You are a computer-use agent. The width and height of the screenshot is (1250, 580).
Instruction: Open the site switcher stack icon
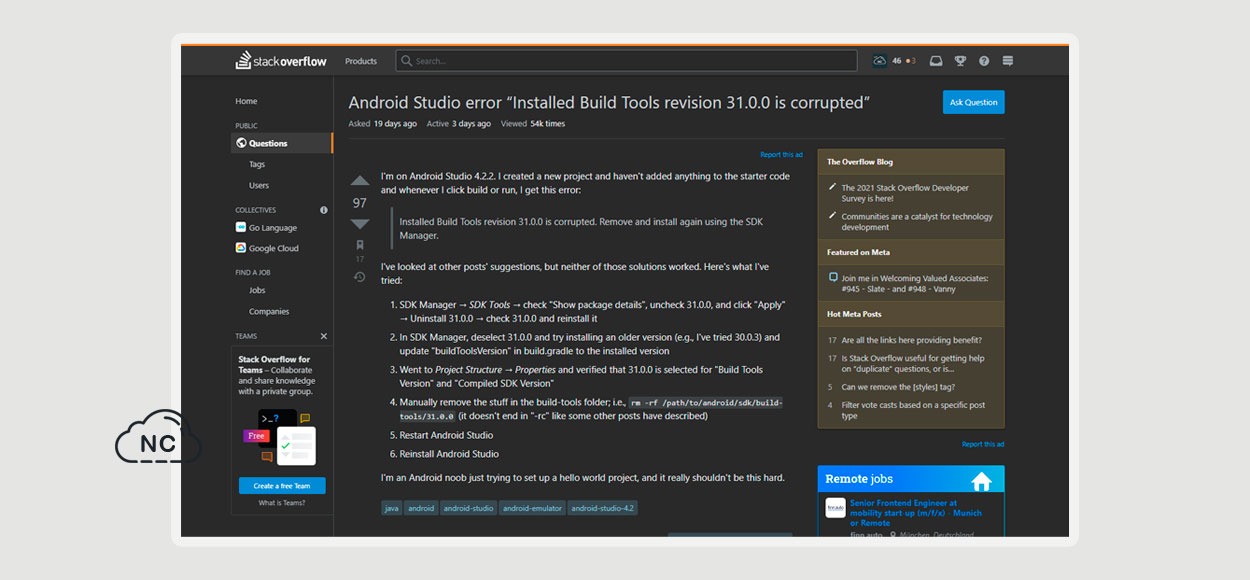click(1008, 61)
